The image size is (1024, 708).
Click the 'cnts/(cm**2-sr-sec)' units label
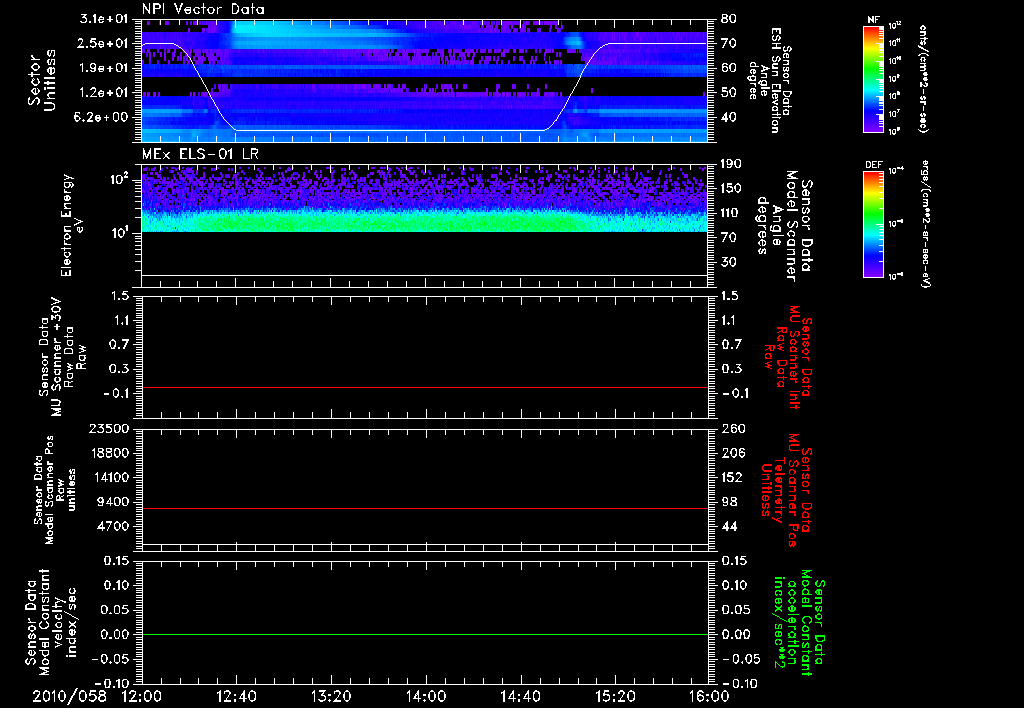(x=923, y=78)
